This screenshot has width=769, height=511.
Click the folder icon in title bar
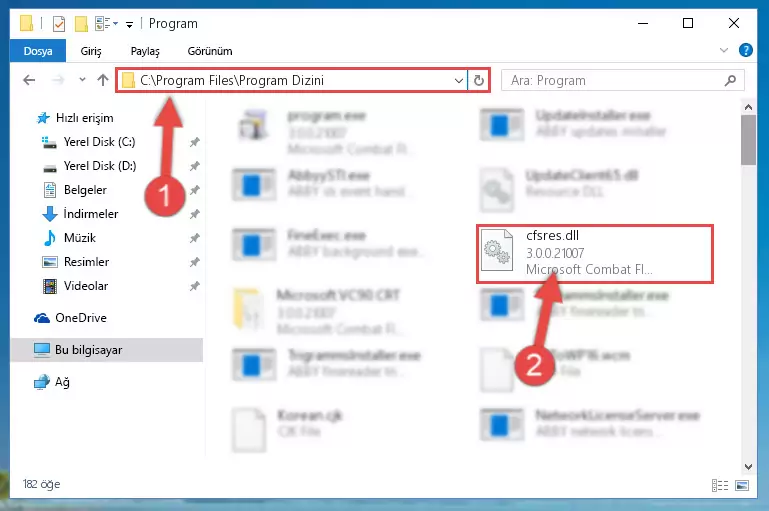(26, 23)
